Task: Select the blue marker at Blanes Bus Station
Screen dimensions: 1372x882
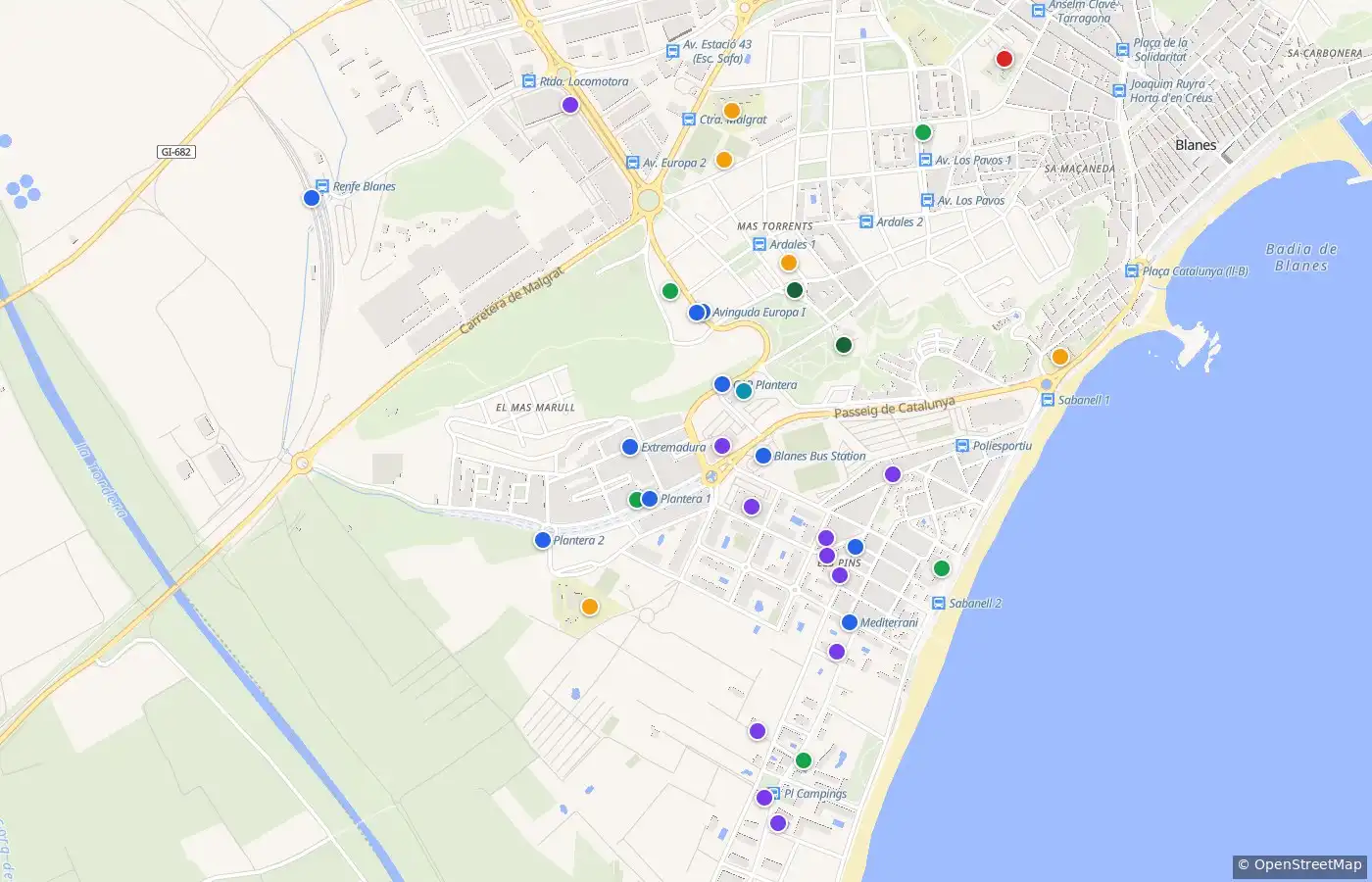Action: [763, 456]
